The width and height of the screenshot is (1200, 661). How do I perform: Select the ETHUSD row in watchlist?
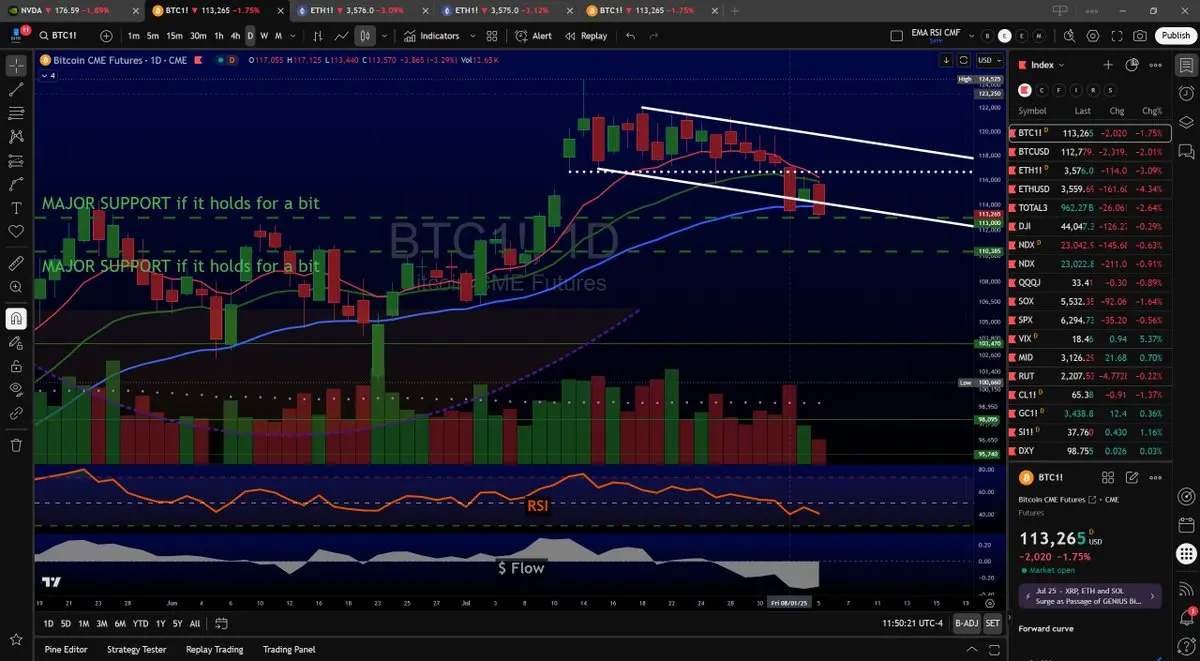(x=1091, y=188)
